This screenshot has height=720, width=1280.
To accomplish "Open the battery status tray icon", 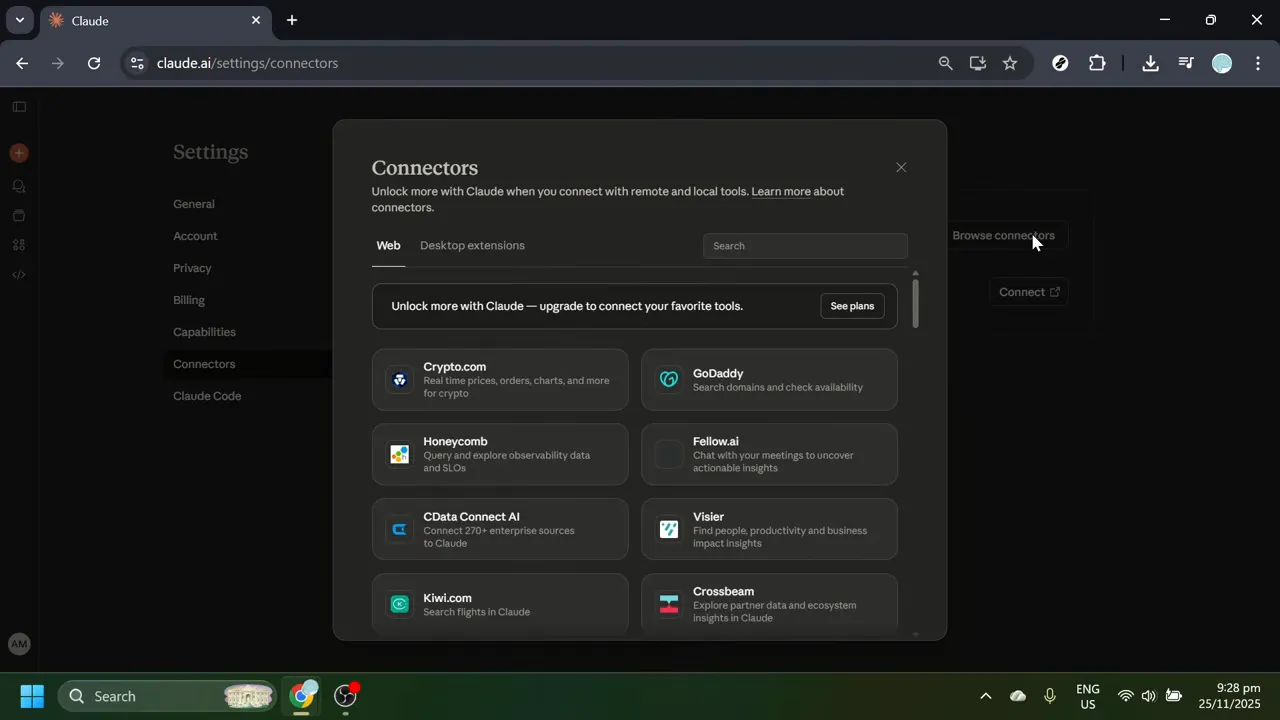I will coord(1174,696).
